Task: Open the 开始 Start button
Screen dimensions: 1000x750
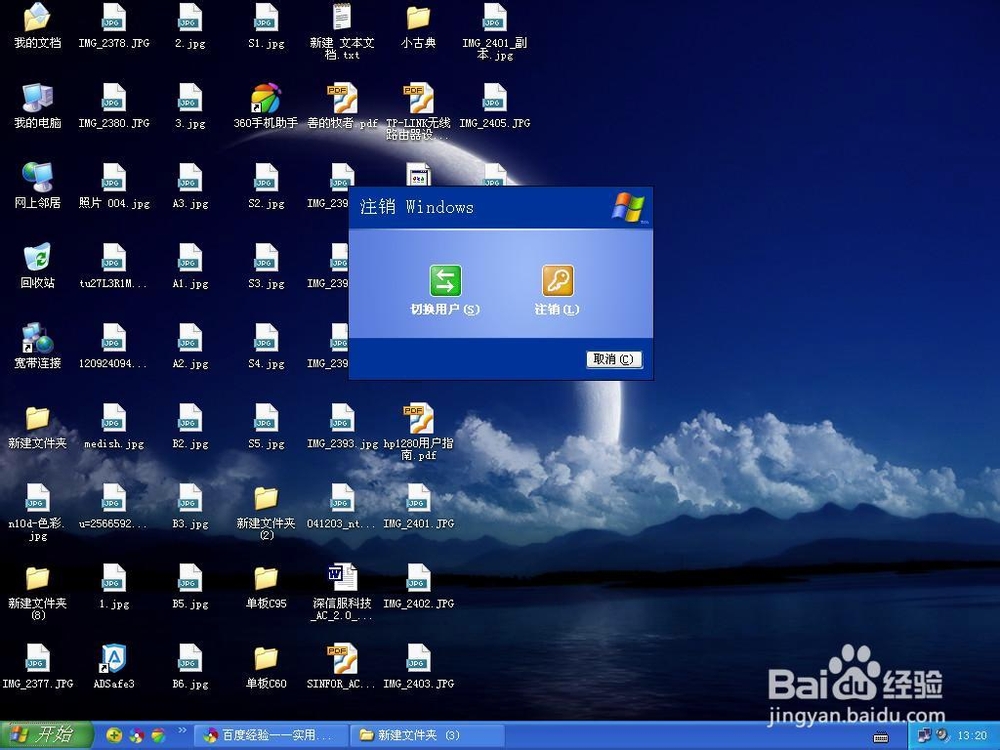Action: click(x=46, y=735)
